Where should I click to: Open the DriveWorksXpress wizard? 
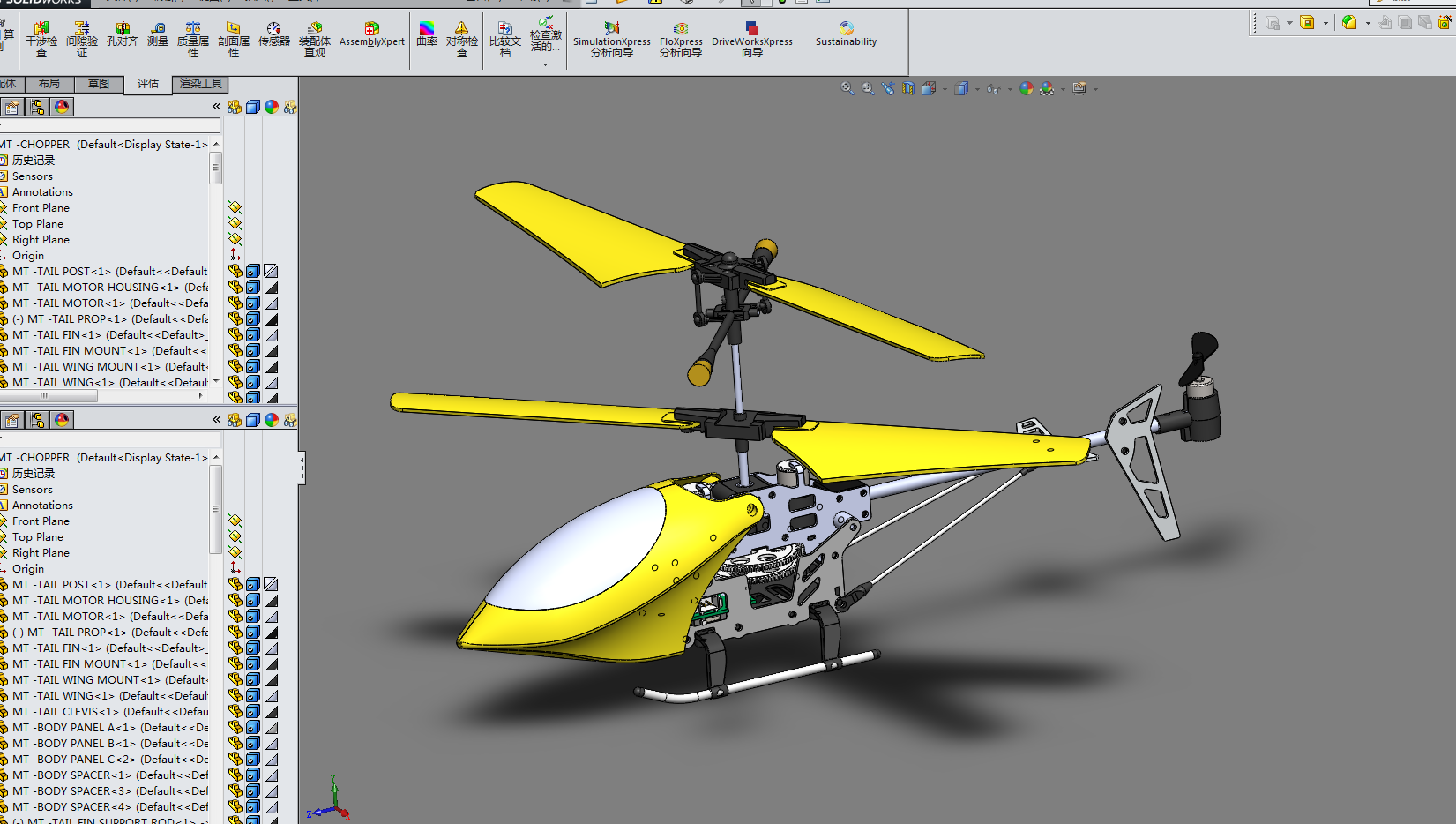point(752,40)
